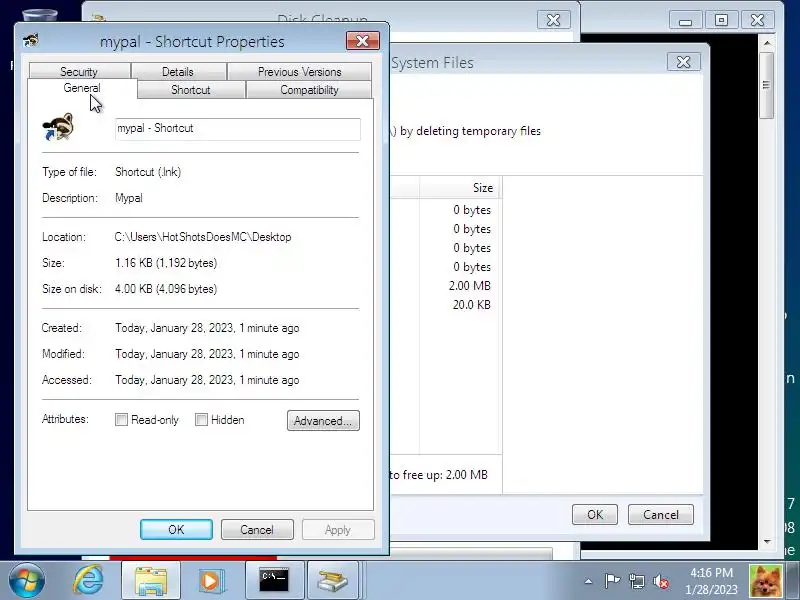Open Action Center flag icon

(x=612, y=581)
